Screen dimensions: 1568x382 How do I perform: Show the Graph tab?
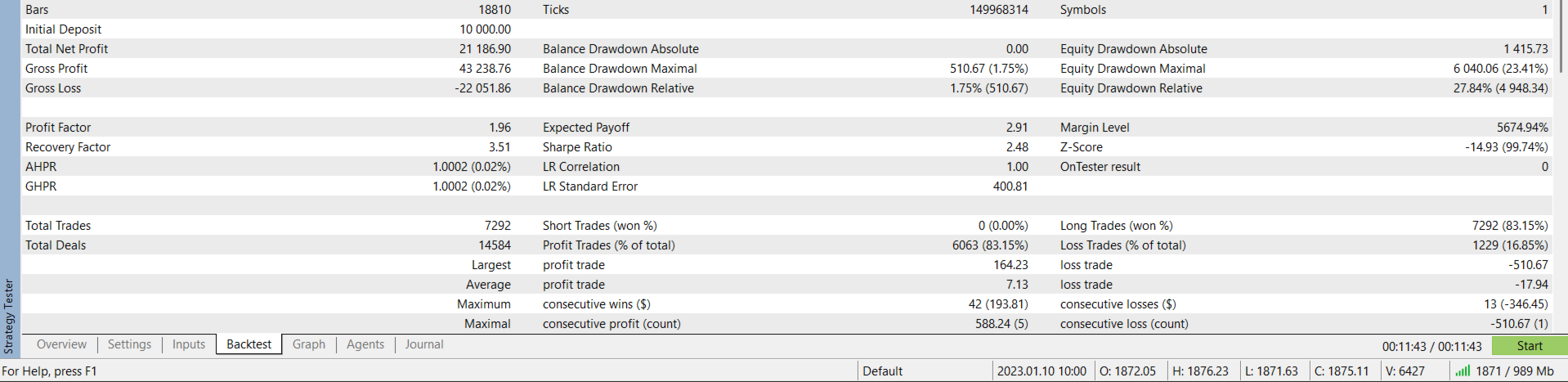pyautogui.click(x=309, y=344)
